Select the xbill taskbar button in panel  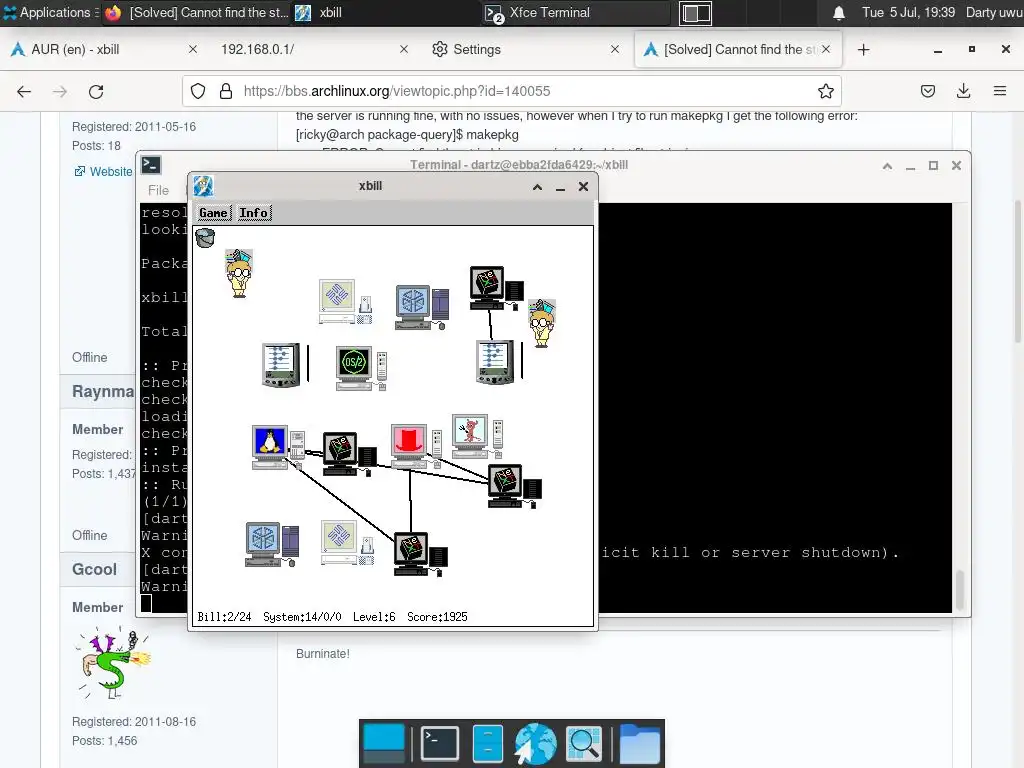click(385, 12)
